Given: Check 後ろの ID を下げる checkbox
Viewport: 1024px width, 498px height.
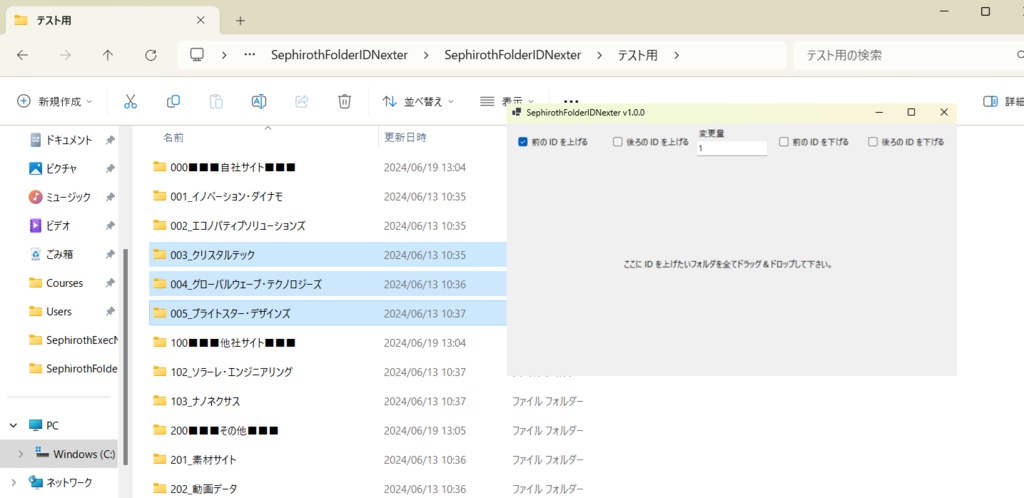Looking at the screenshot, I should [872, 142].
